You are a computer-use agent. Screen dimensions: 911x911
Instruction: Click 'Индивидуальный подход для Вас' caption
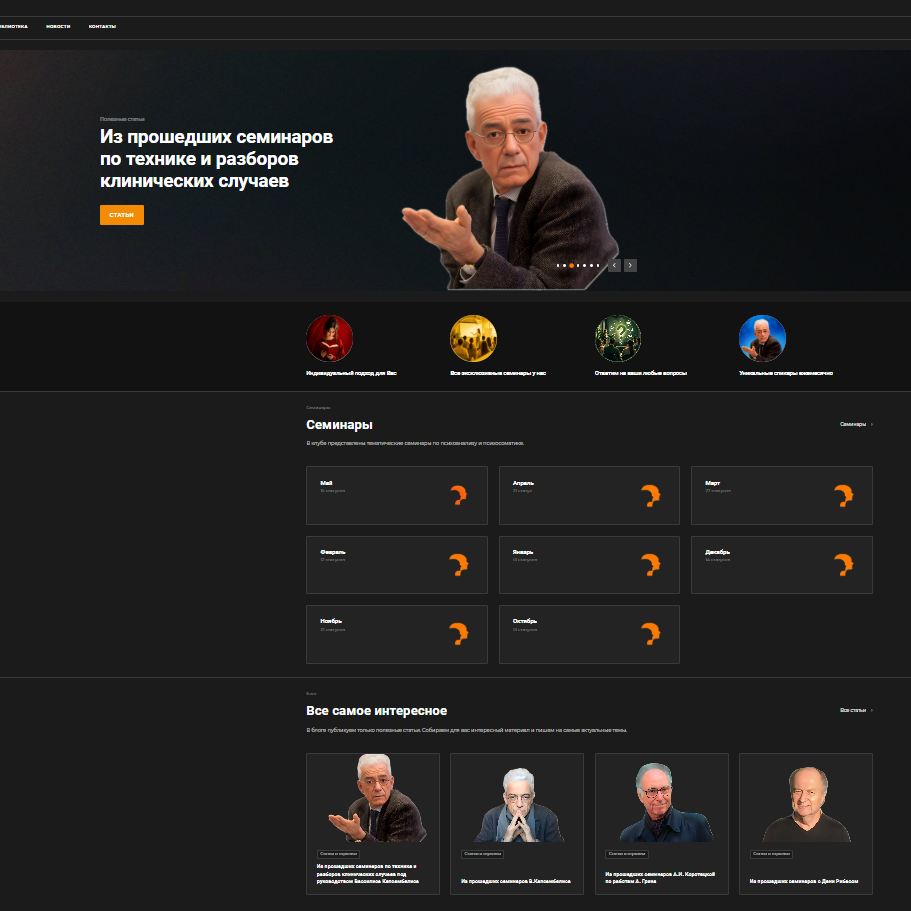point(351,373)
